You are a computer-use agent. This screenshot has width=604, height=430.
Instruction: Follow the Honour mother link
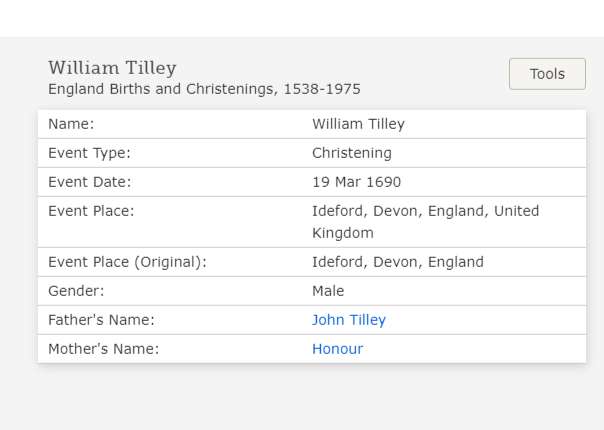pos(337,349)
